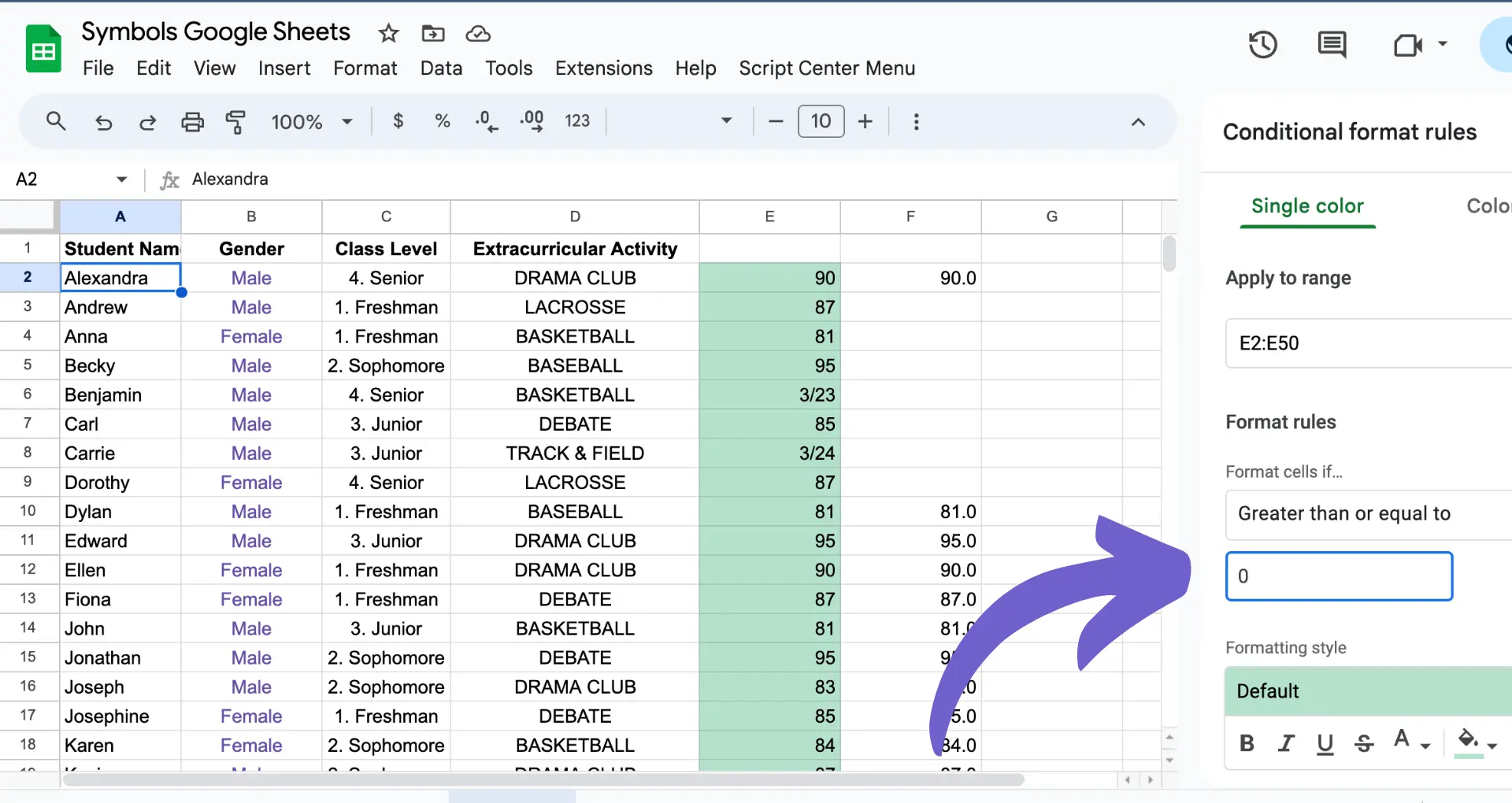This screenshot has width=1512, height=803.
Task: Click the search magnifier icon in the toolbar
Action: tap(56, 121)
